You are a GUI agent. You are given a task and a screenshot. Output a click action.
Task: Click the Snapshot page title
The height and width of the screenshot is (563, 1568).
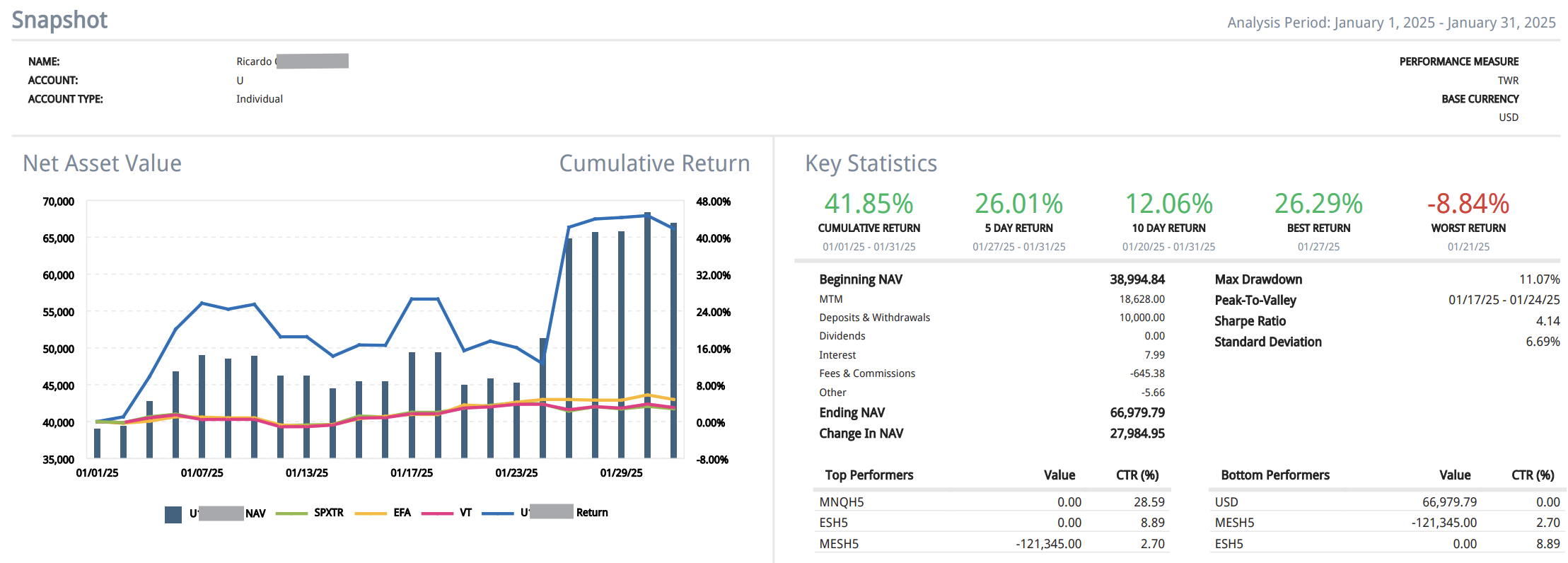coord(60,20)
